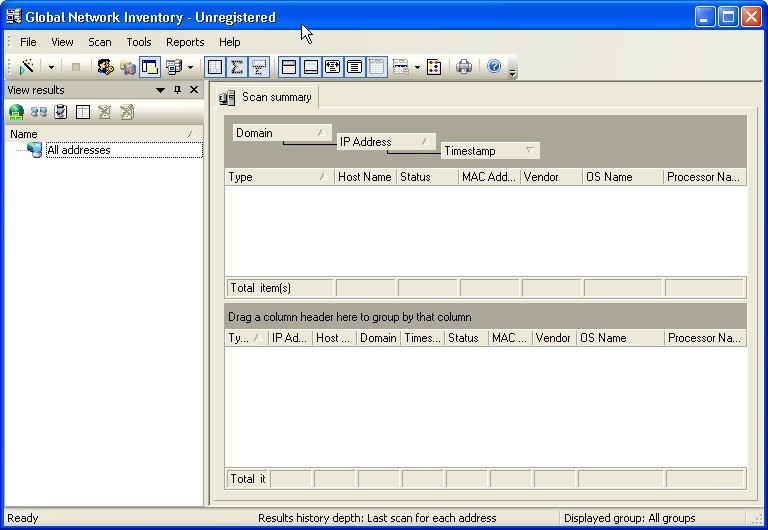Toggle the sigma summary footer button
The width and height of the screenshot is (768, 530).
[237, 67]
